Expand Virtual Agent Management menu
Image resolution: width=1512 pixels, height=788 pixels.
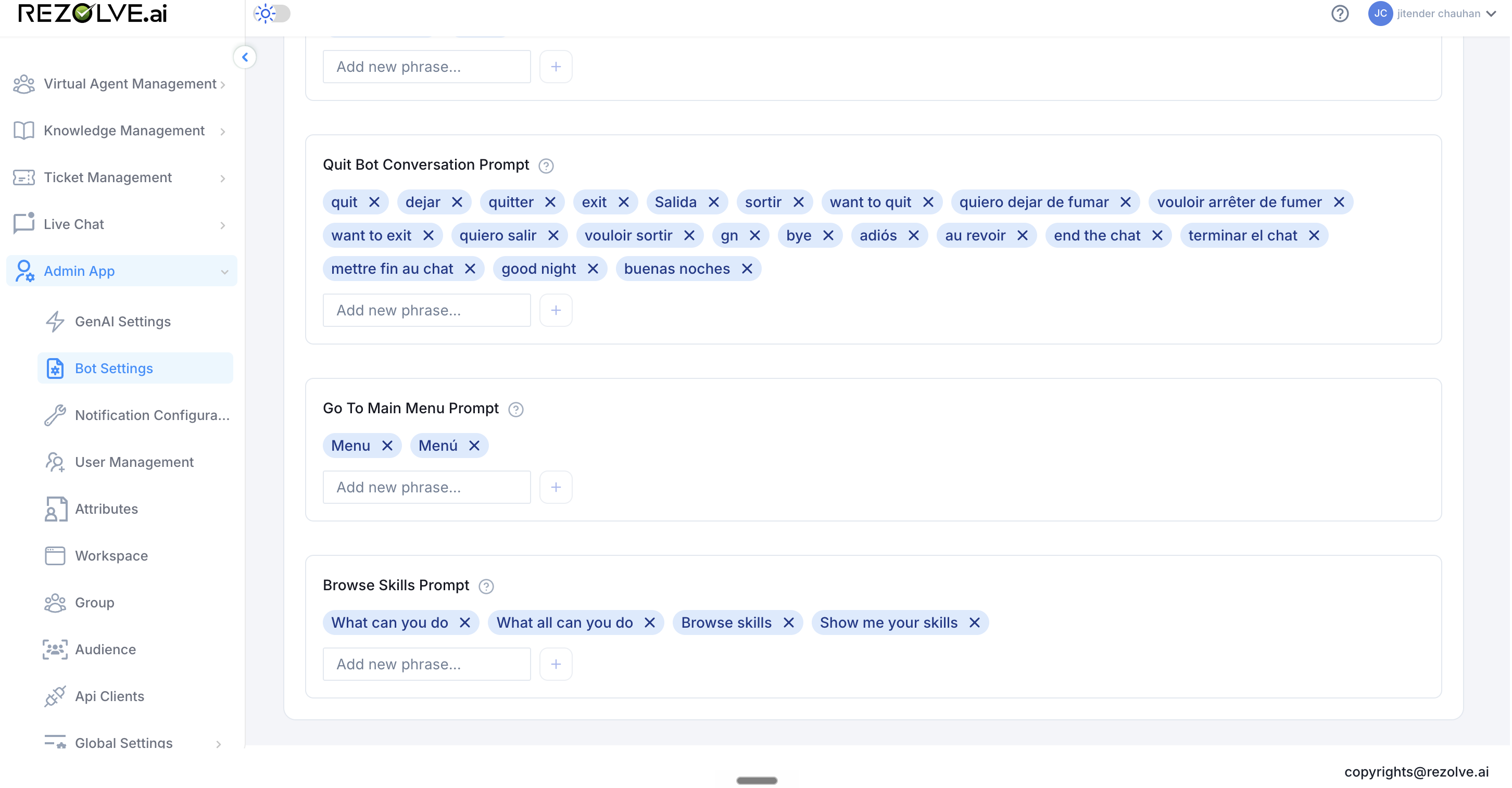121,84
